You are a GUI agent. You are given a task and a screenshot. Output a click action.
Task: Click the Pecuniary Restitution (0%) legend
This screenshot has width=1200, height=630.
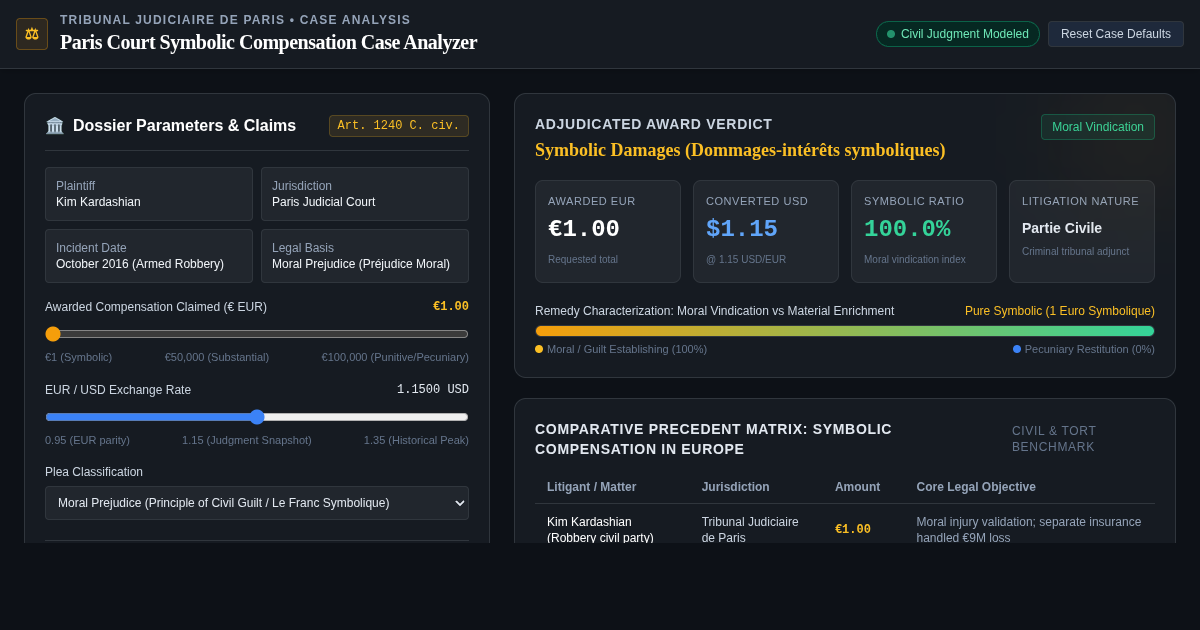[1084, 349]
